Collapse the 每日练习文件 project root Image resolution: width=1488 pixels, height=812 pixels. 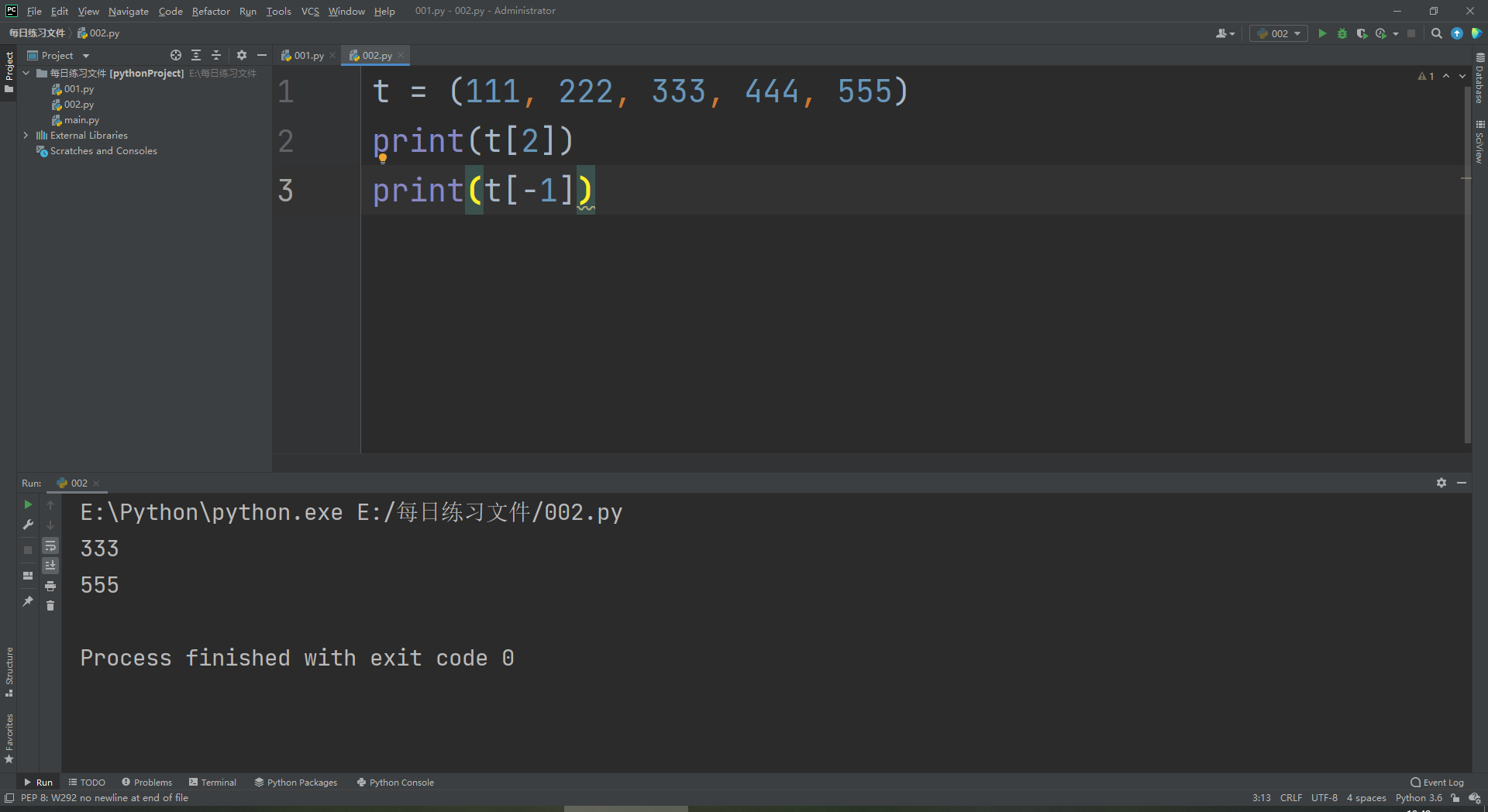tap(26, 73)
